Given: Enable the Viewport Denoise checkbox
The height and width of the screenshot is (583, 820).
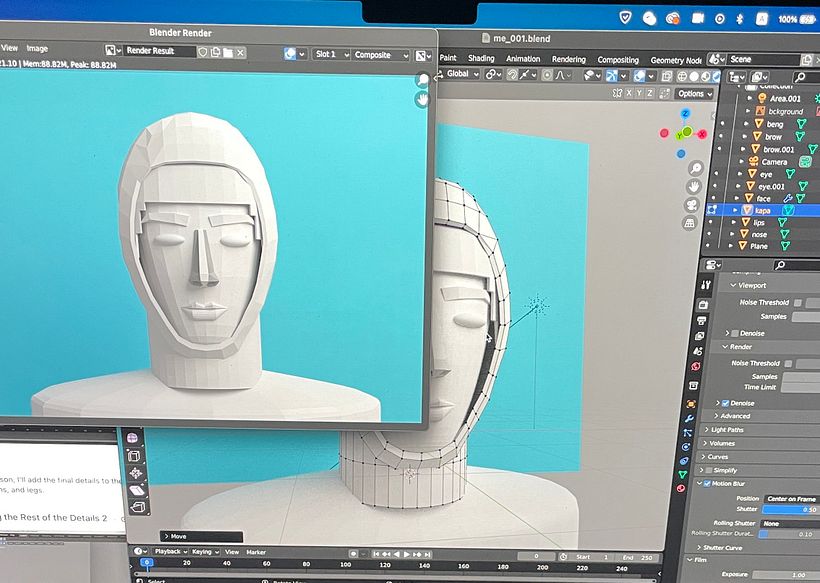Looking at the screenshot, I should point(735,333).
